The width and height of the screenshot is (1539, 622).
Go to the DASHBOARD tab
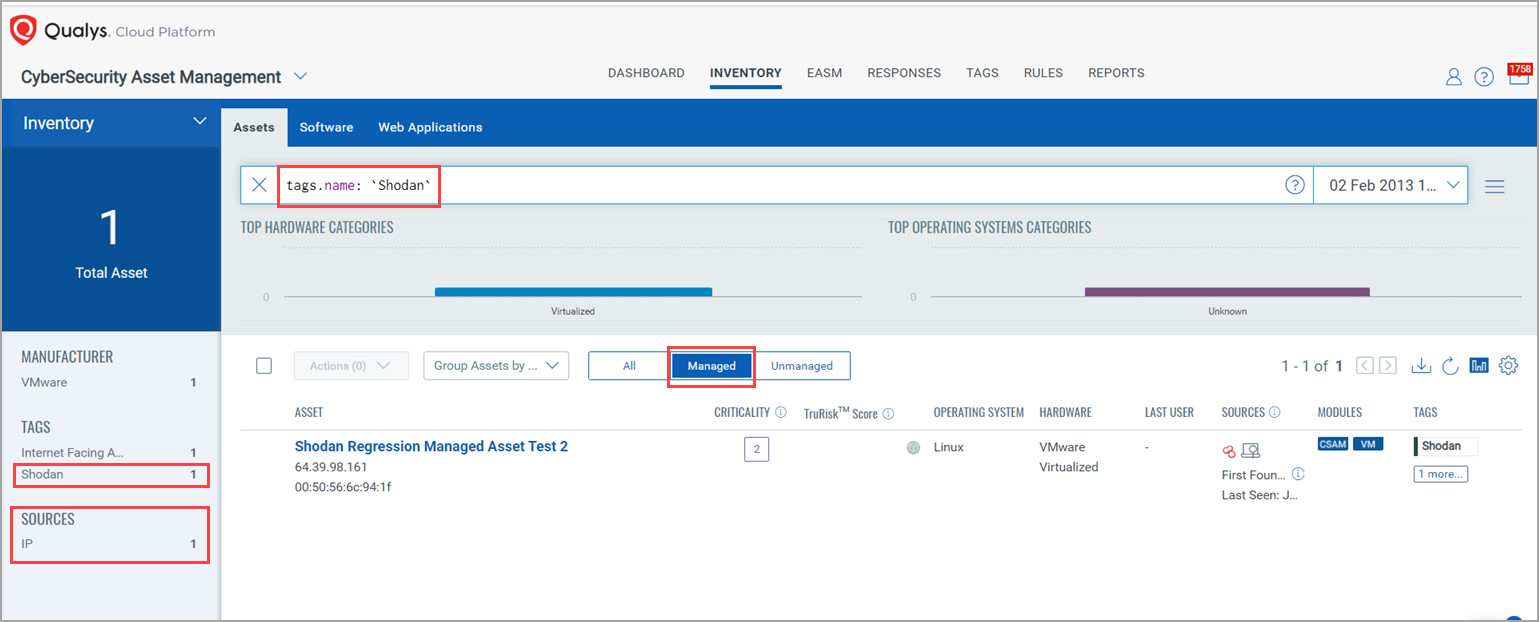[x=646, y=73]
